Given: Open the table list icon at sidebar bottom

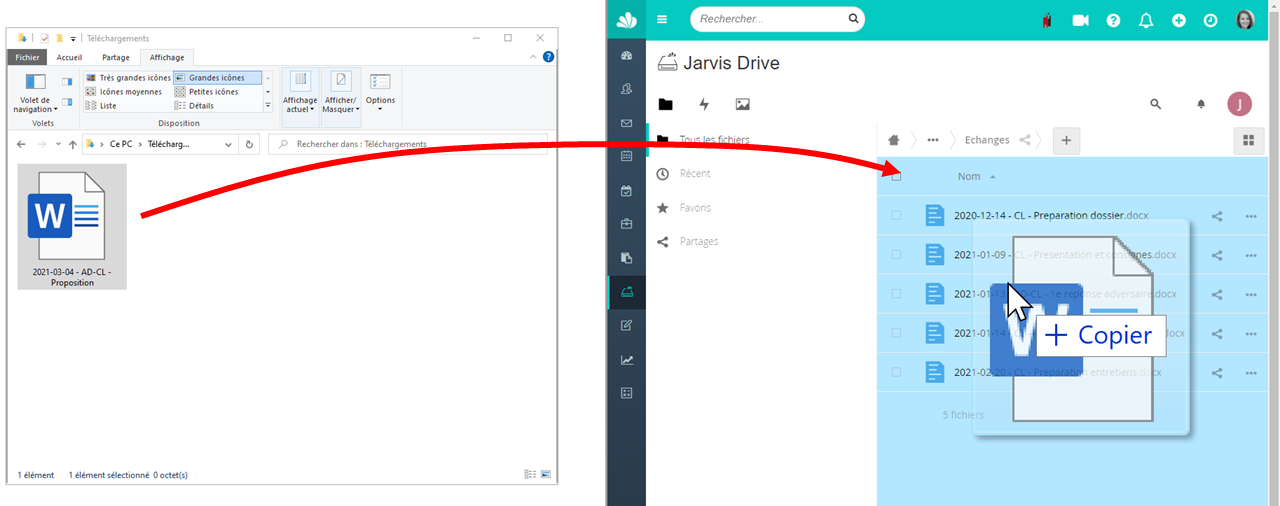Looking at the screenshot, I should click(x=627, y=393).
